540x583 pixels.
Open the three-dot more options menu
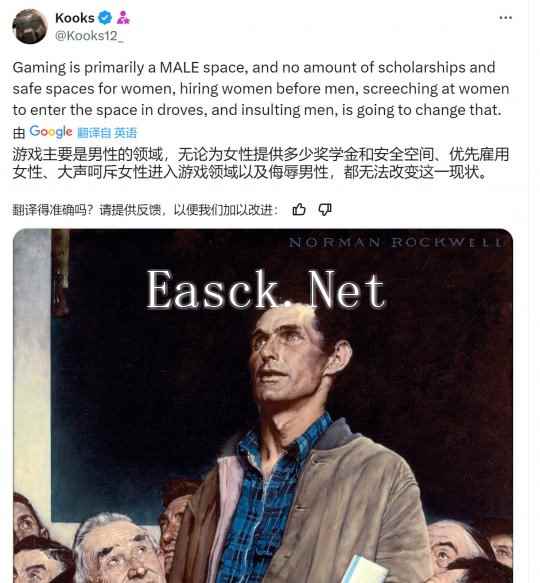click(x=505, y=18)
